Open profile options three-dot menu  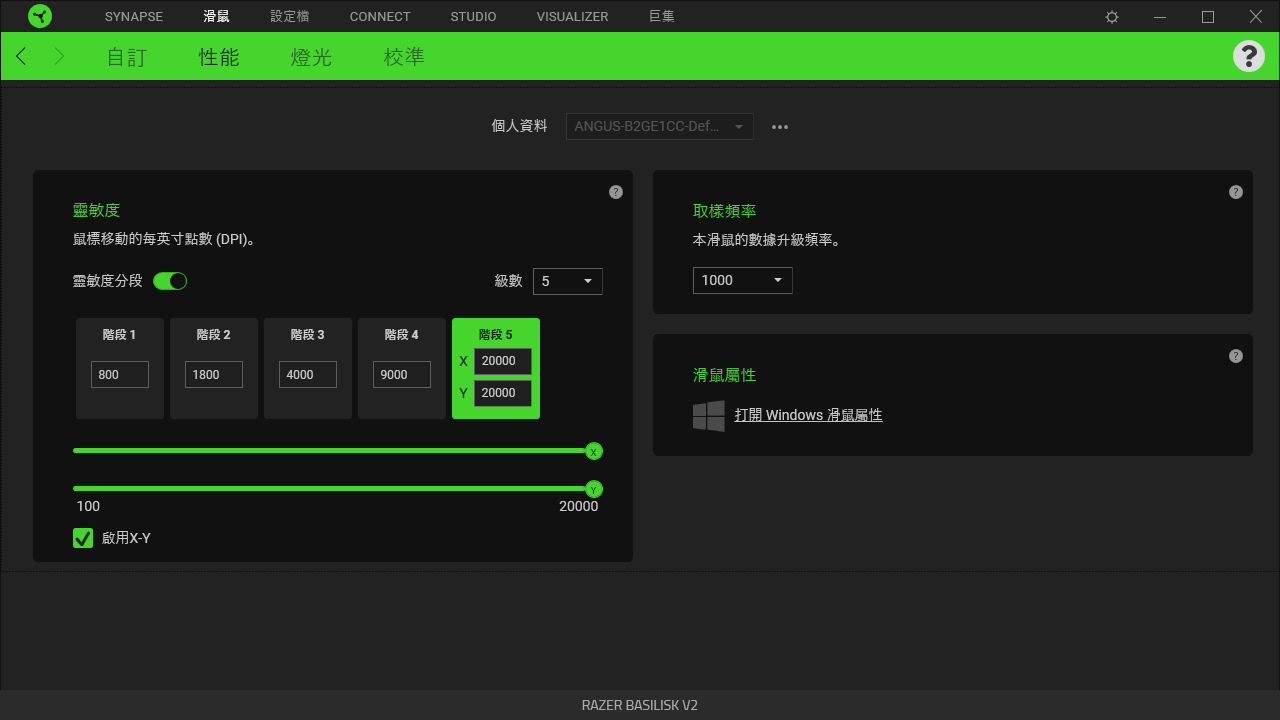click(780, 127)
